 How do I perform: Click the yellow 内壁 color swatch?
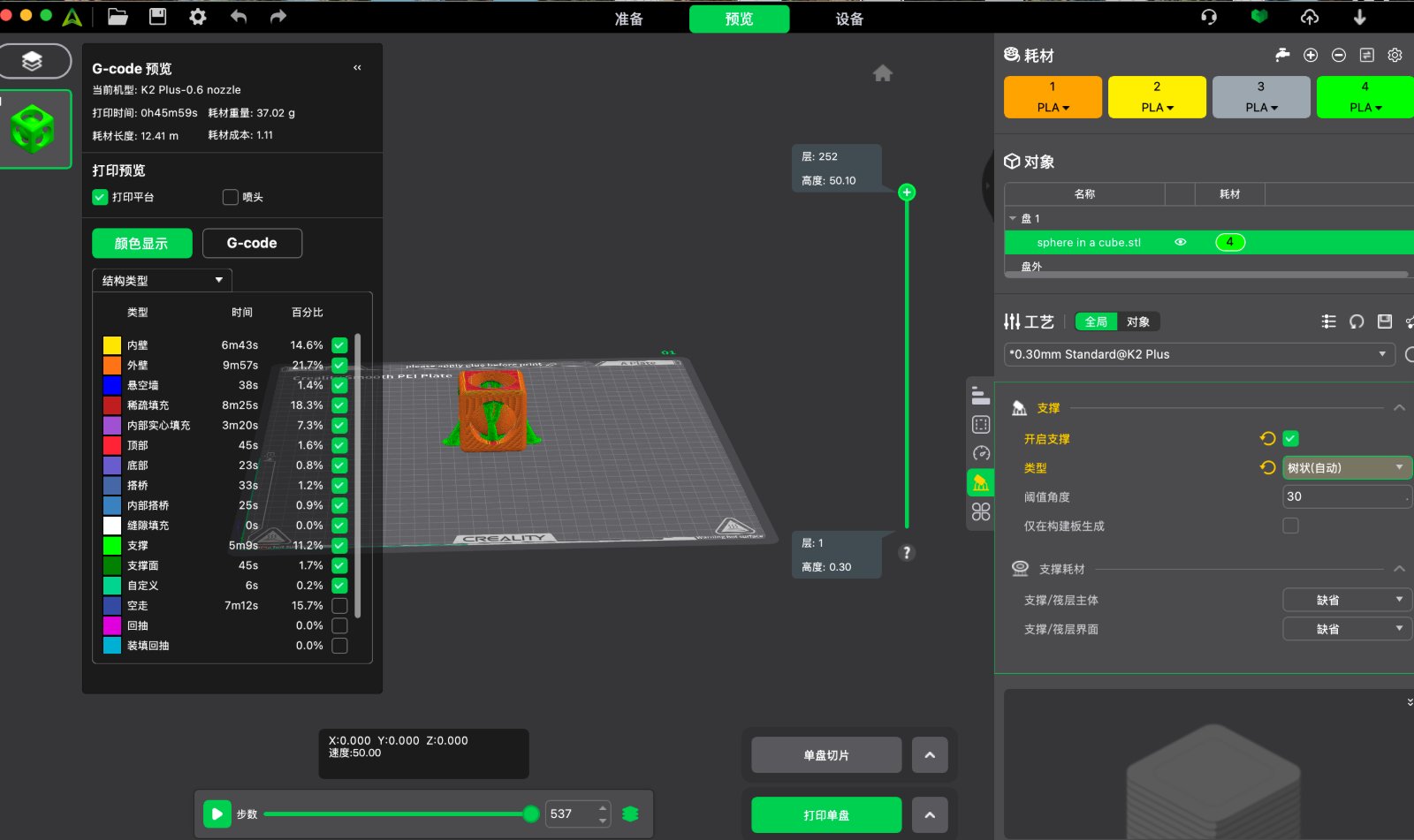(x=112, y=345)
